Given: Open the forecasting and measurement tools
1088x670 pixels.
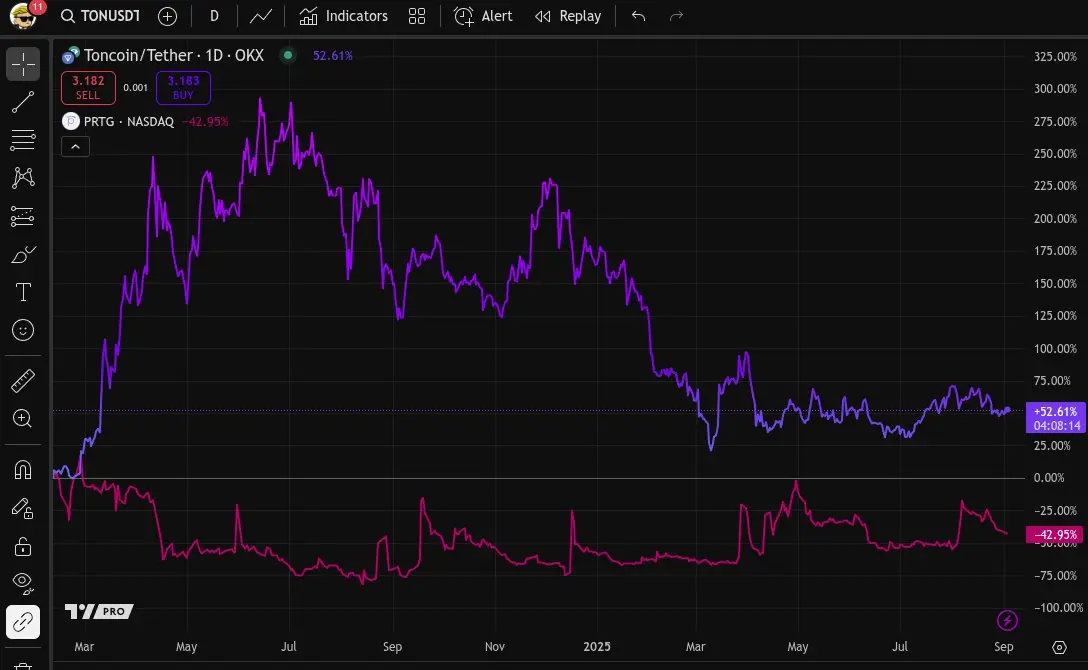Looking at the screenshot, I should (x=23, y=216).
